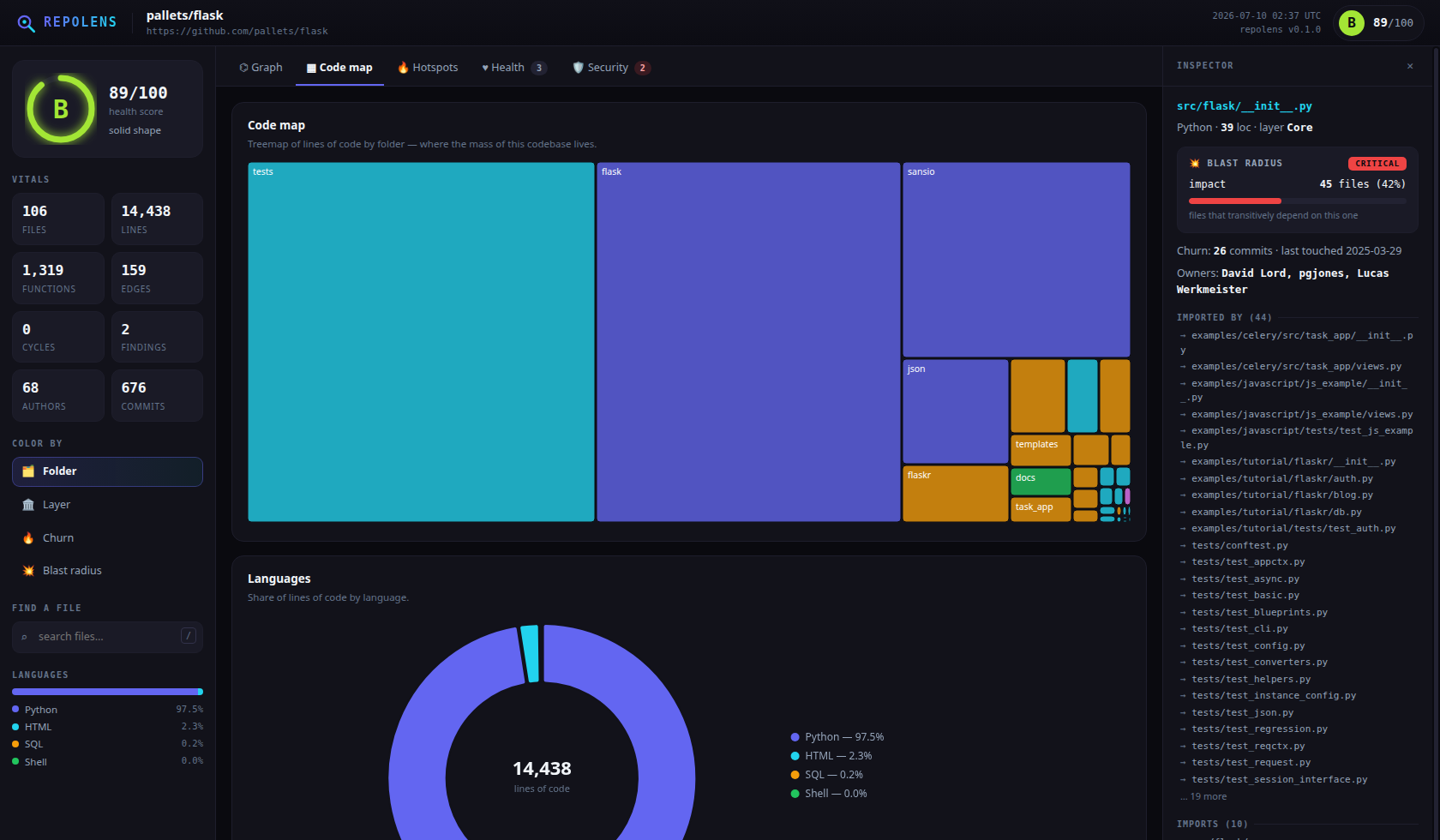
Task: Select the templates block in treemap
Action: point(1041,450)
